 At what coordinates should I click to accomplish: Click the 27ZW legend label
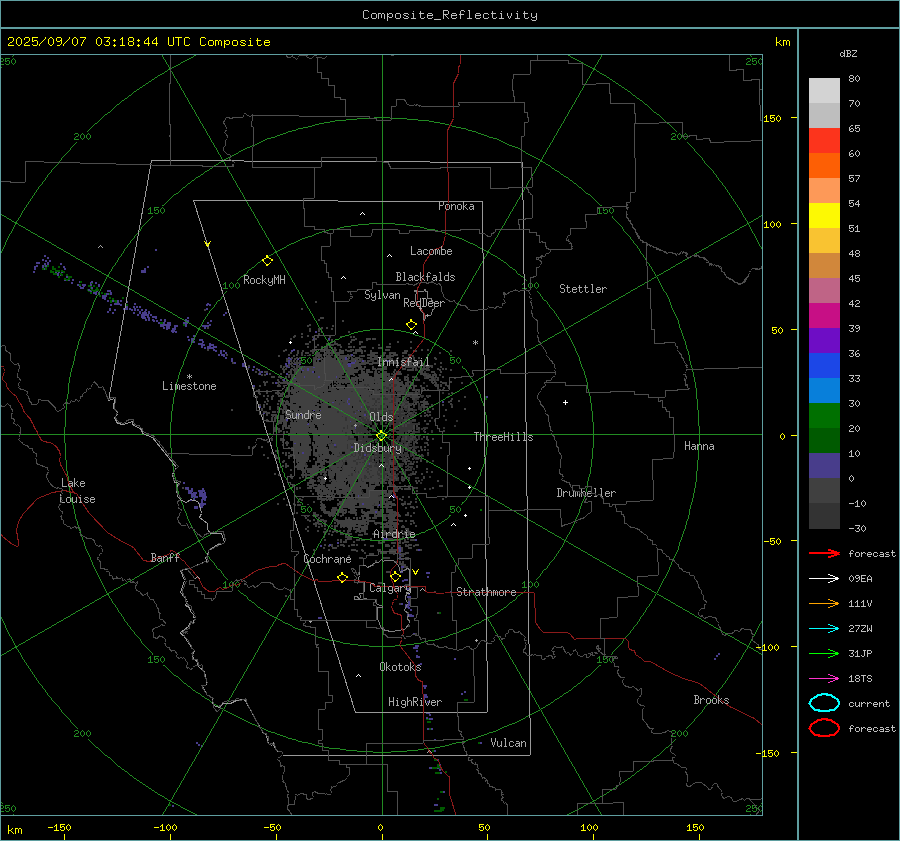click(860, 629)
